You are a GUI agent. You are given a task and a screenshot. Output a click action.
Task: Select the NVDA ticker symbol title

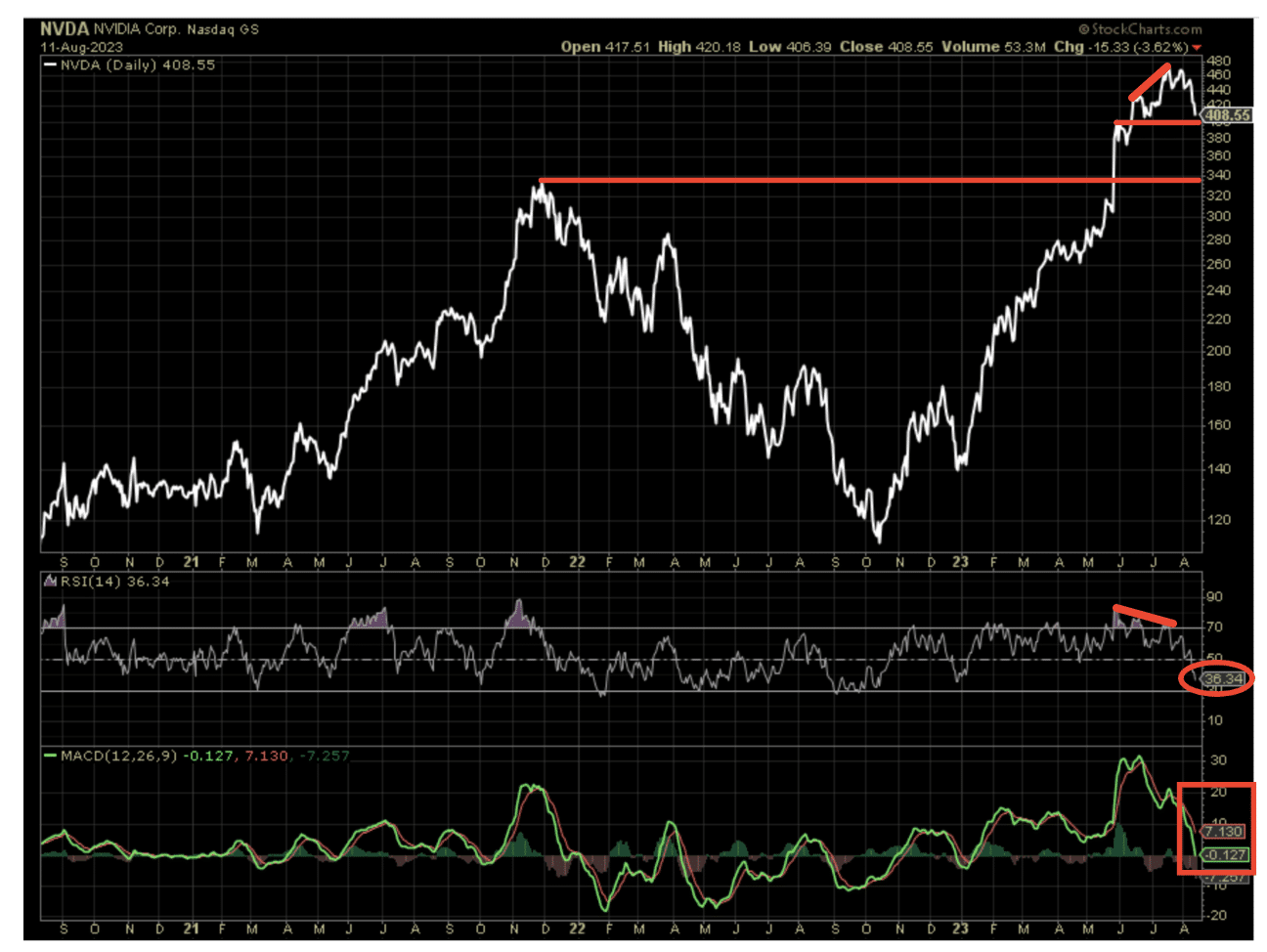point(65,28)
